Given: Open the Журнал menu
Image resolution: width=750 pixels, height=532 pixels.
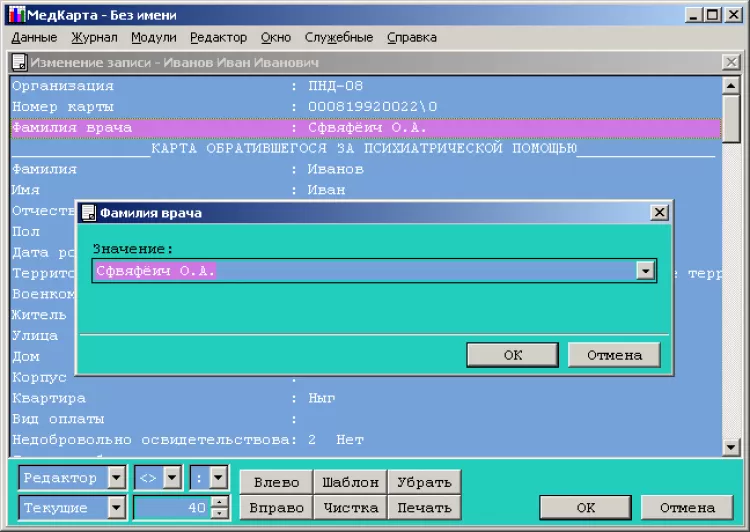Looking at the screenshot, I should [x=94, y=37].
